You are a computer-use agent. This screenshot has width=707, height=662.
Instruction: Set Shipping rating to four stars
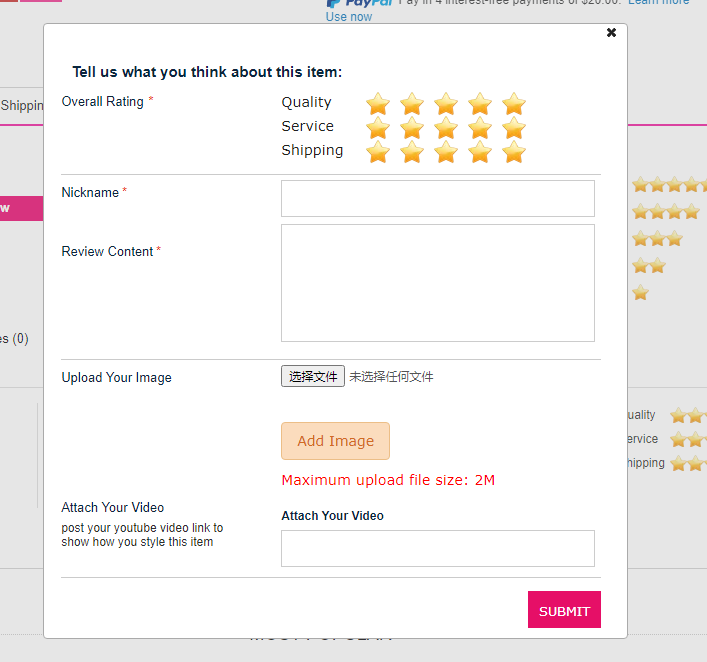(480, 152)
